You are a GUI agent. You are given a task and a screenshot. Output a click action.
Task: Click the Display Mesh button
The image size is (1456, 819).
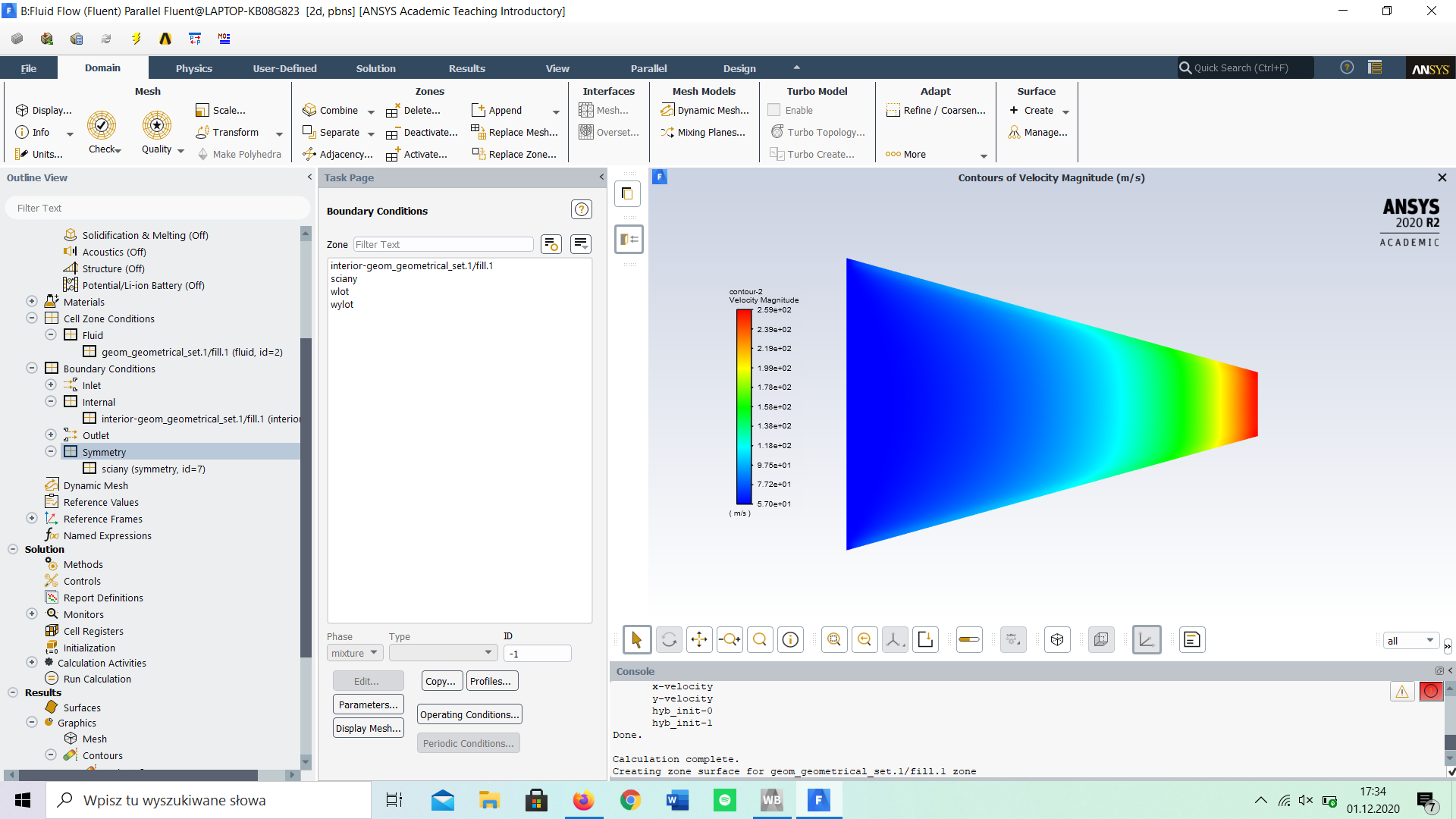pos(368,728)
